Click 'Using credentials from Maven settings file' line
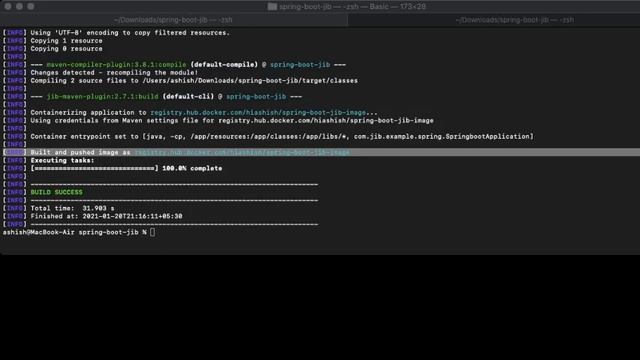The height and width of the screenshot is (360, 640). (232, 120)
